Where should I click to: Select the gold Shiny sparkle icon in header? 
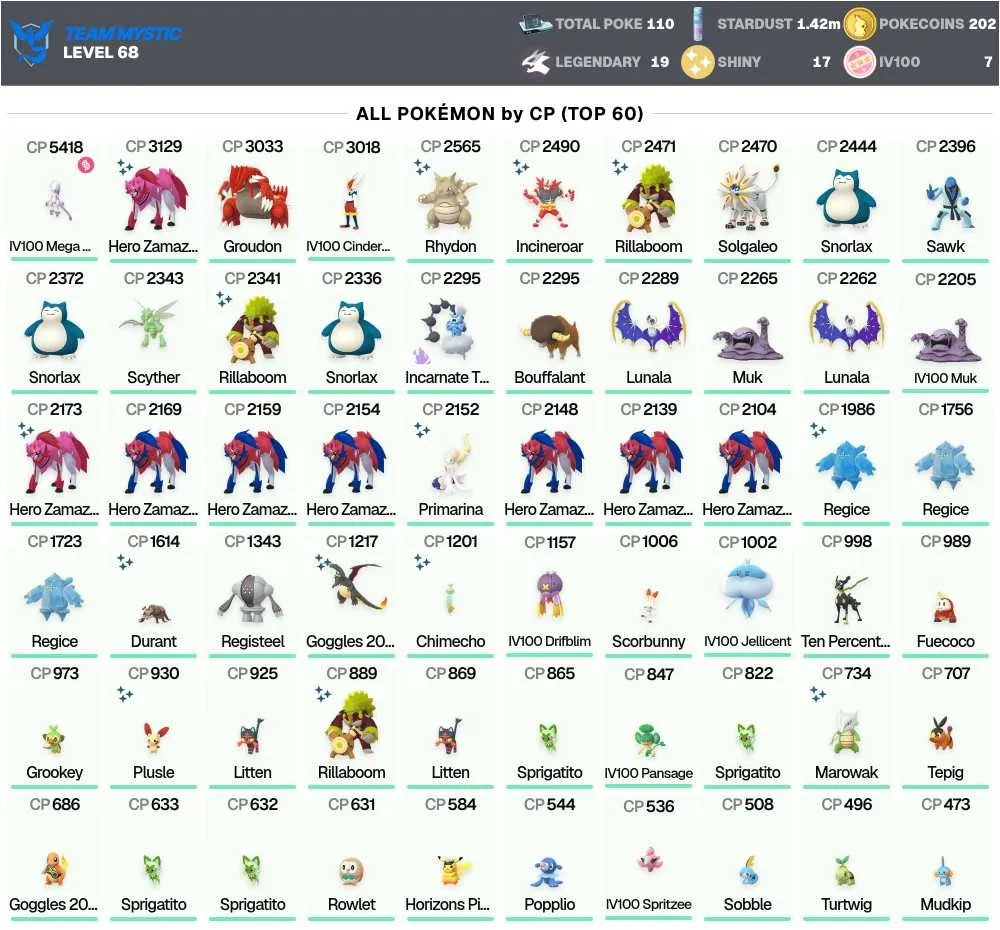(x=697, y=63)
